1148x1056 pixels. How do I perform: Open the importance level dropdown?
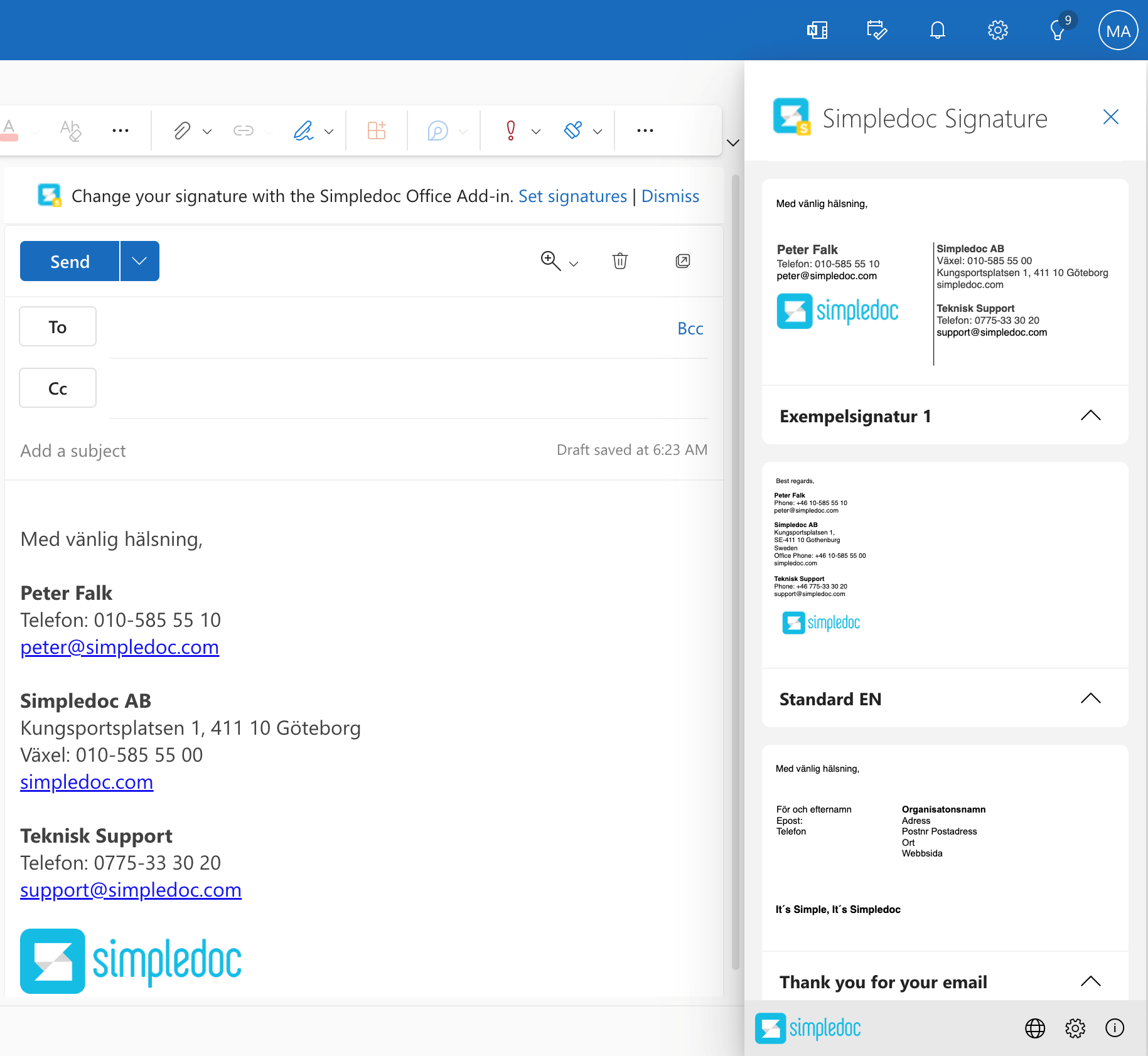click(535, 131)
